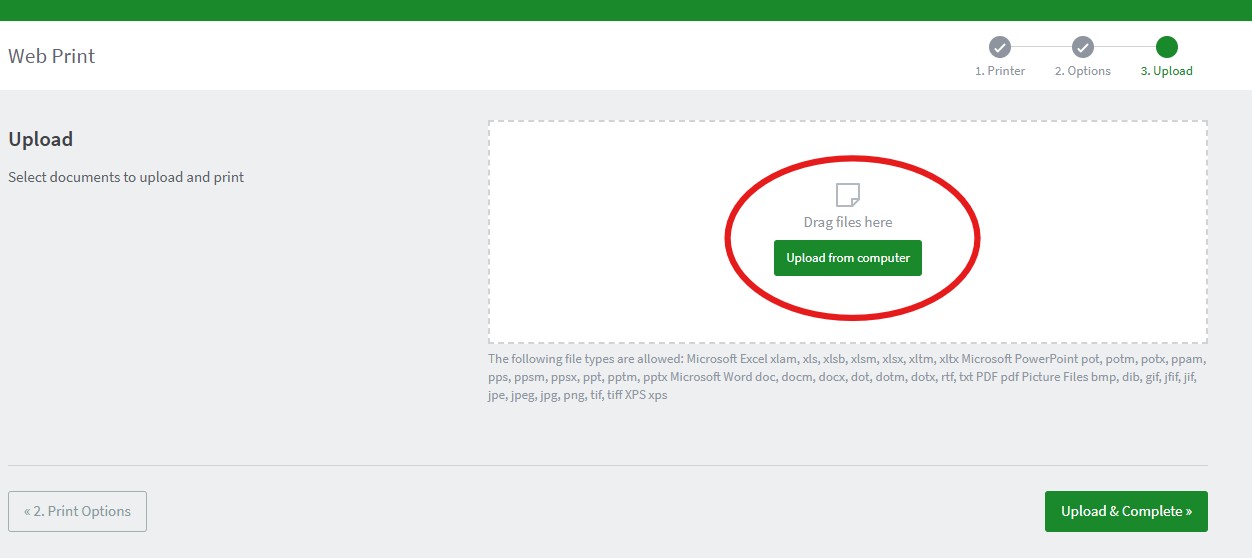
Task: Click Upload & Complete button
Action: (1126, 511)
